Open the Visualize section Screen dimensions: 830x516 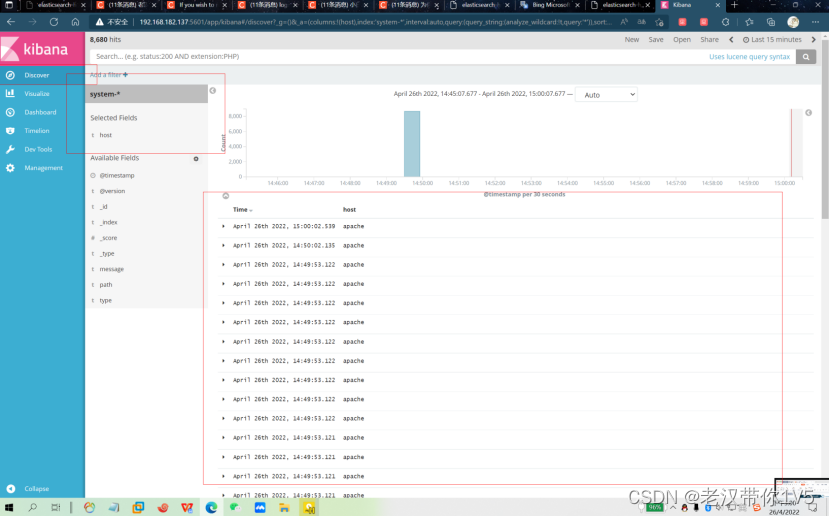37,94
